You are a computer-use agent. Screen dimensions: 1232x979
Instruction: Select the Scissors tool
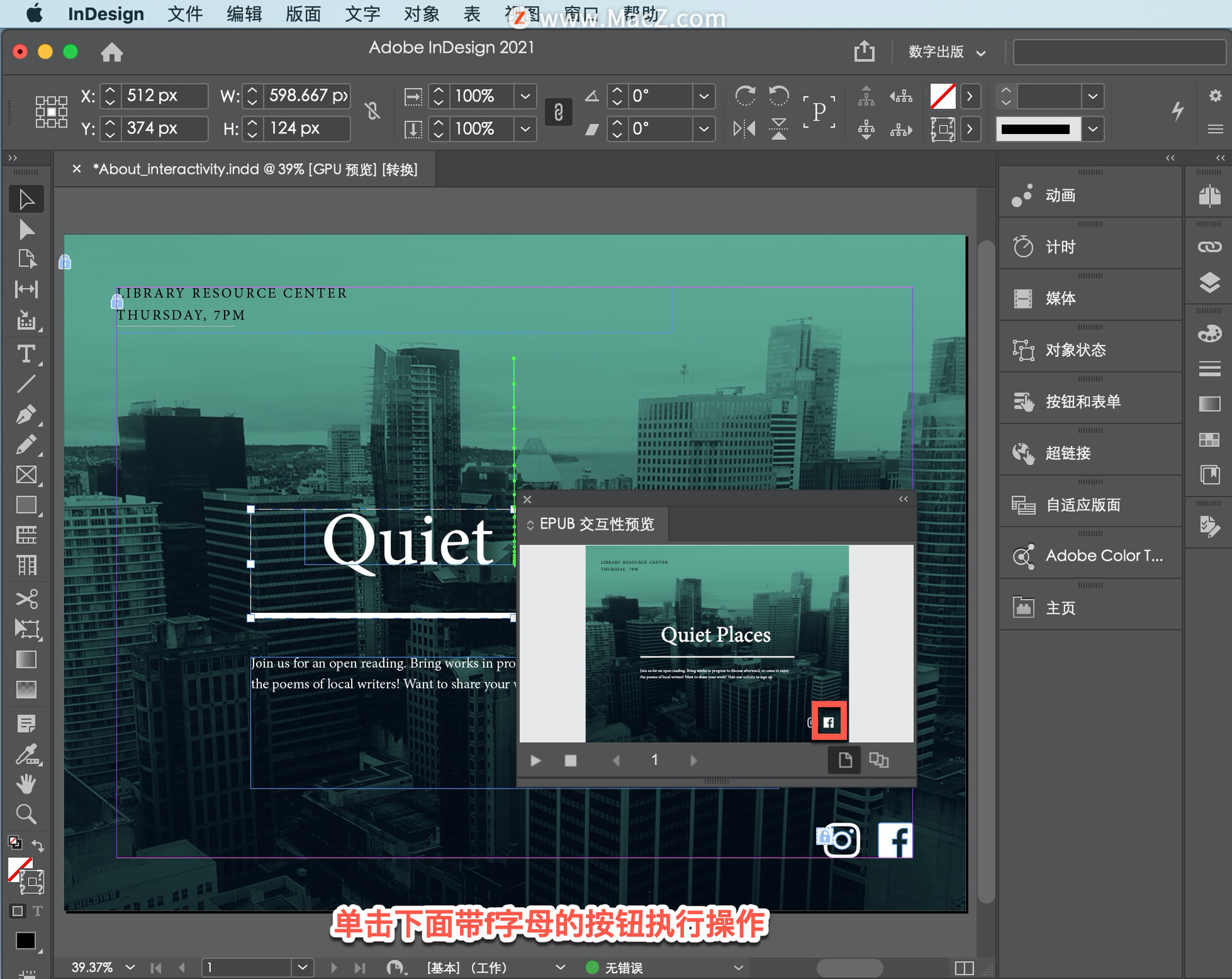coord(26,599)
